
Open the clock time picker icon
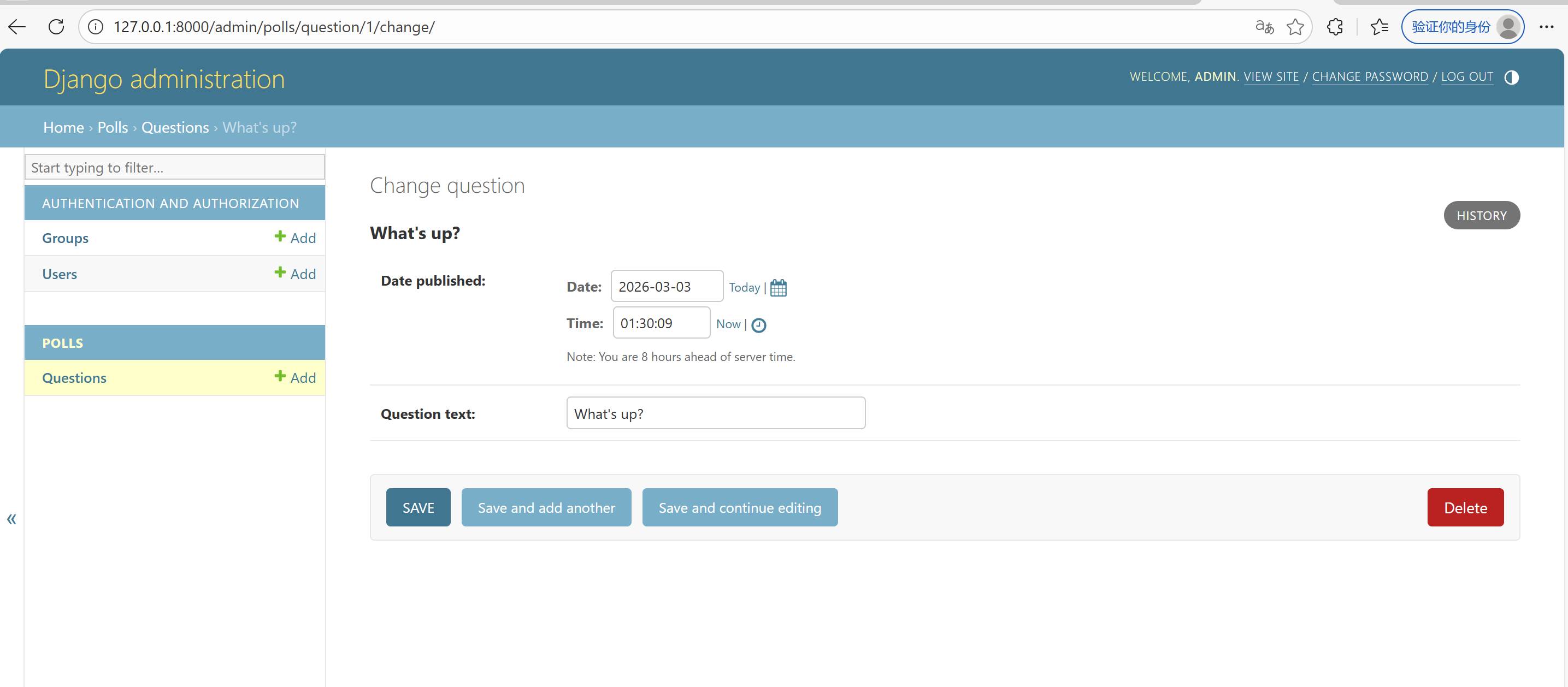pyautogui.click(x=758, y=325)
